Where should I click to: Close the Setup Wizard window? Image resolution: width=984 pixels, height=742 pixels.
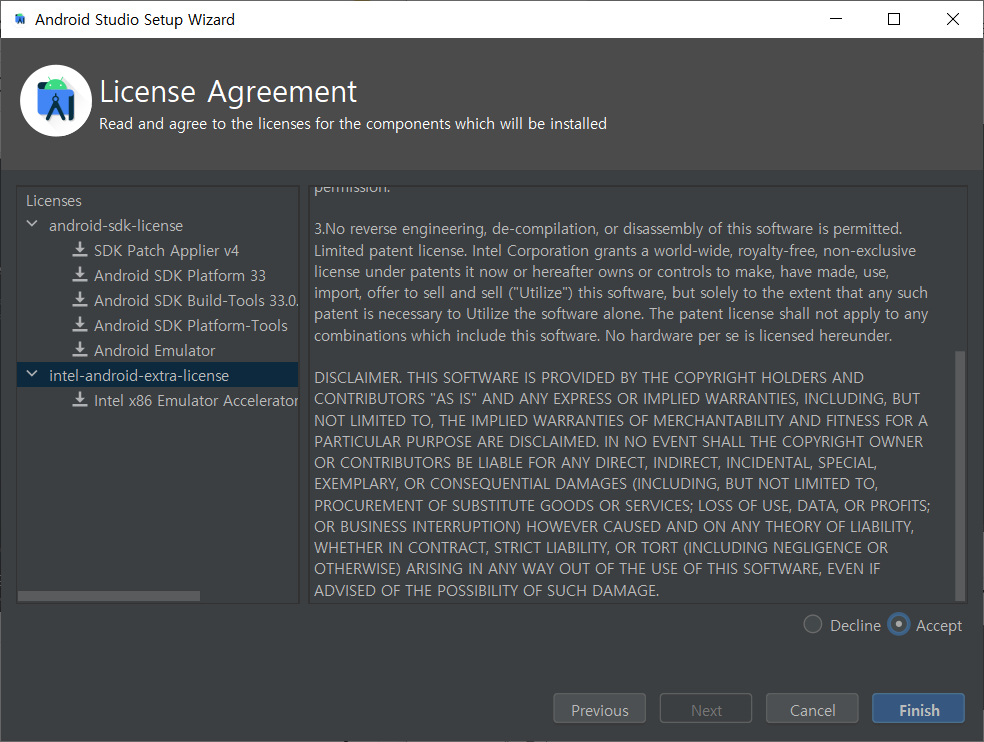(953, 19)
